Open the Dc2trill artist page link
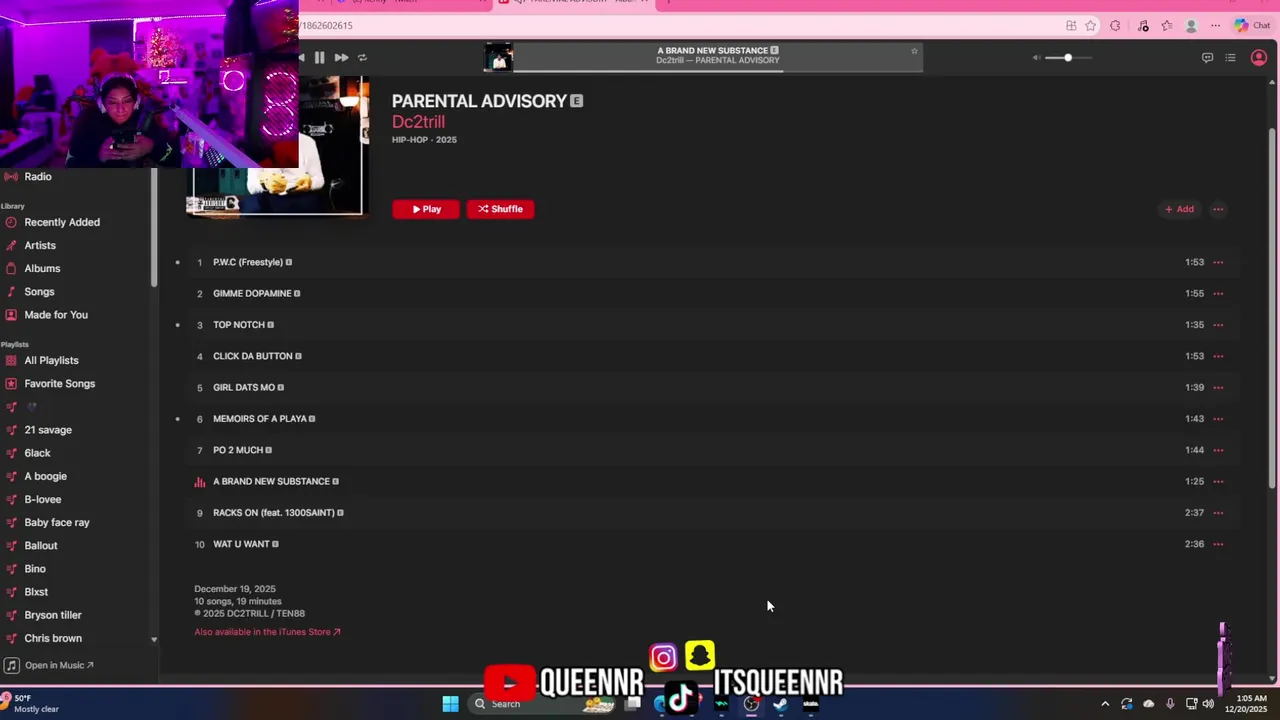This screenshot has width=1280, height=720. pos(418,122)
